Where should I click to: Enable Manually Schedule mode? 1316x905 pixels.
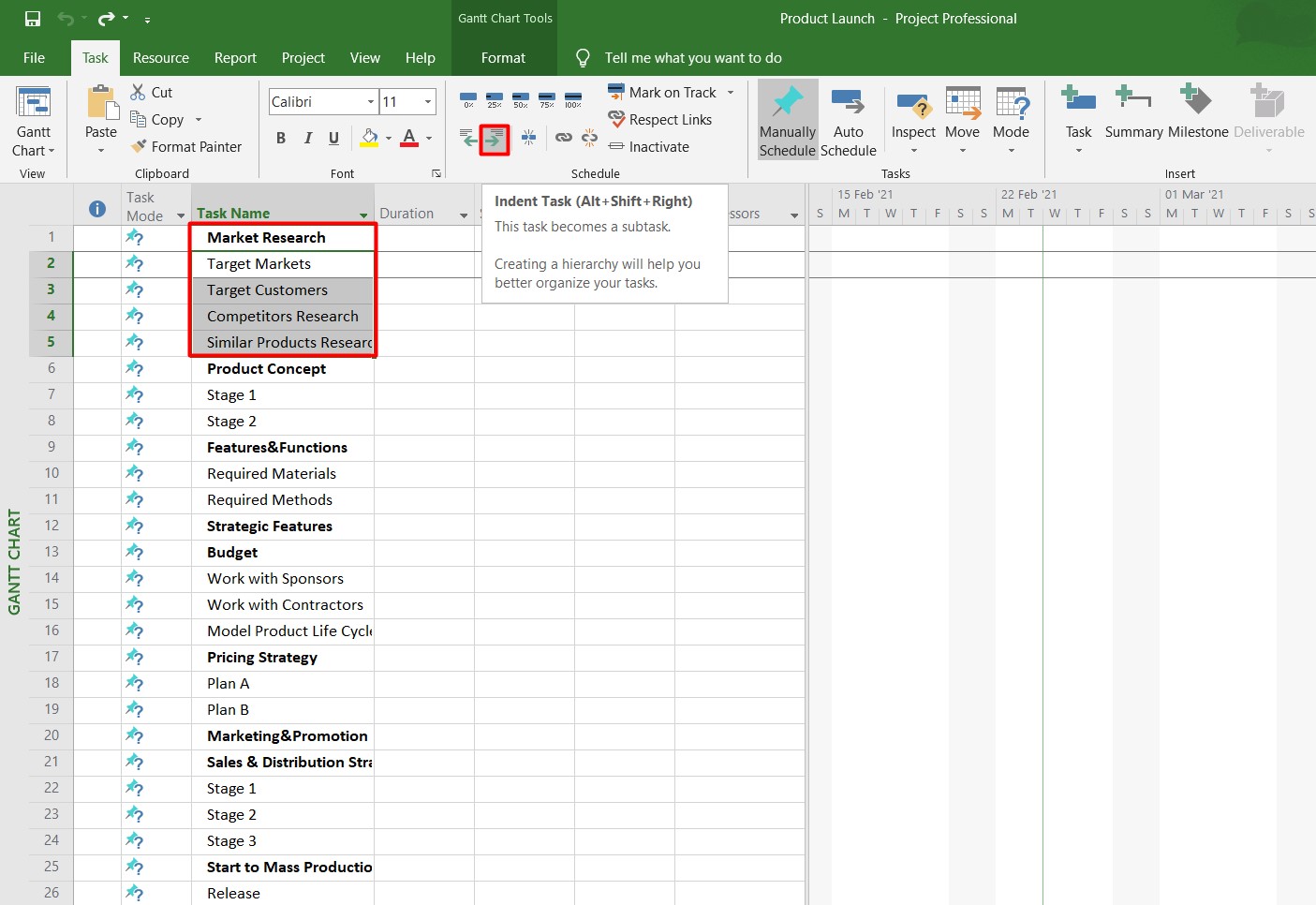[x=787, y=119]
